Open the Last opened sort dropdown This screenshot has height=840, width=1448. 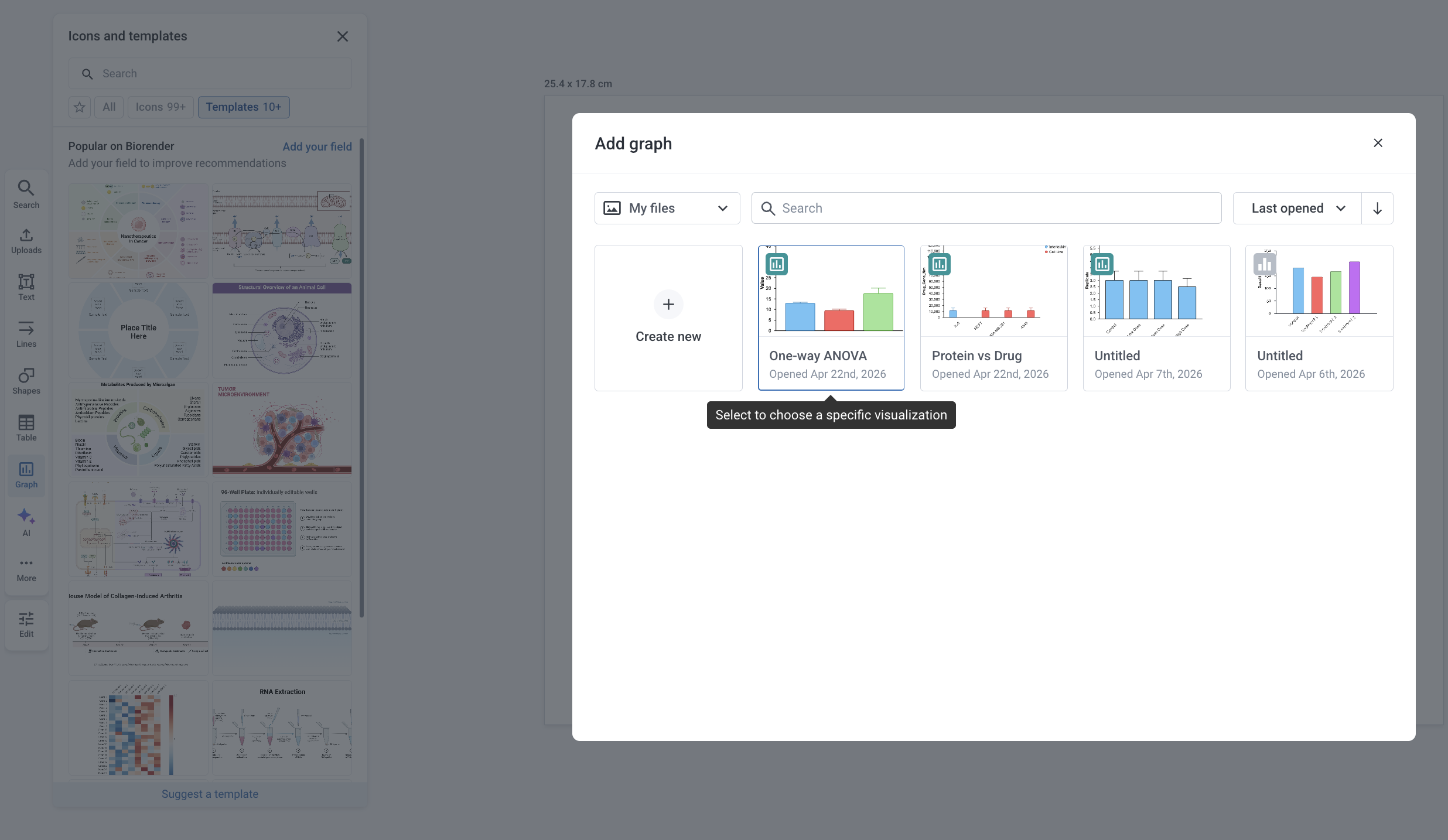pyautogui.click(x=1297, y=209)
